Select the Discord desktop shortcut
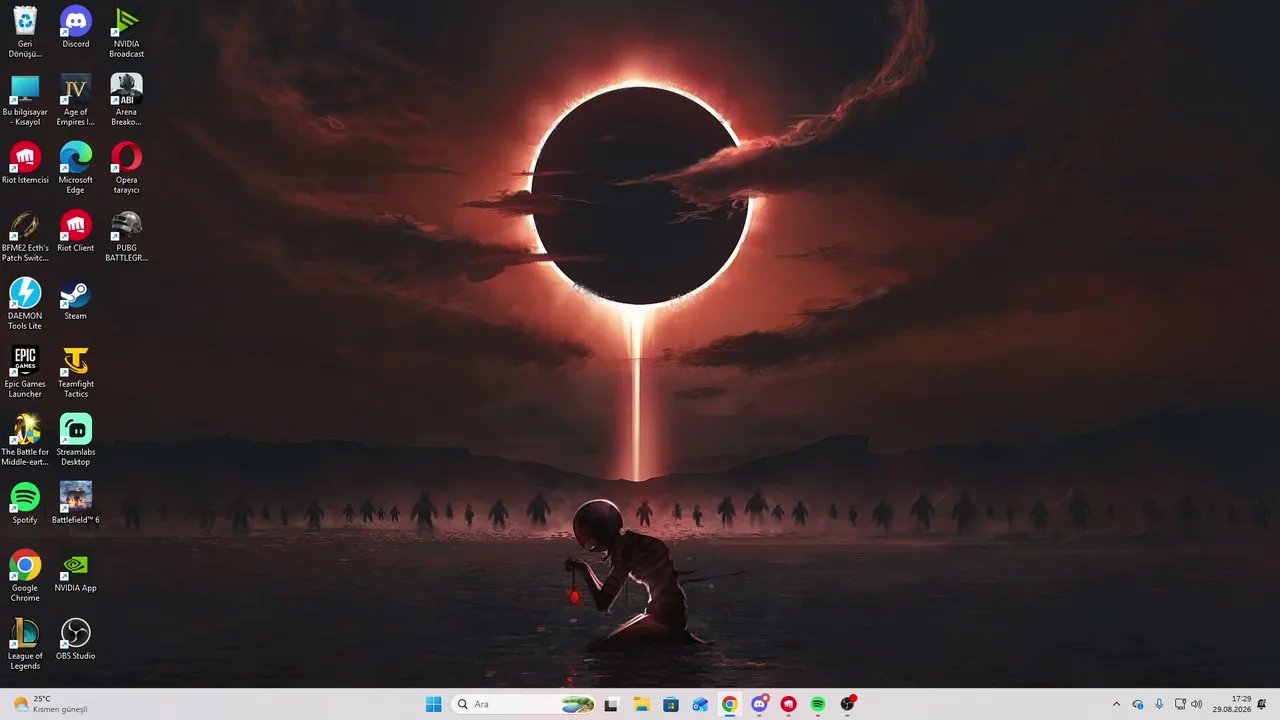This screenshot has height=720, width=1280. pos(76,27)
